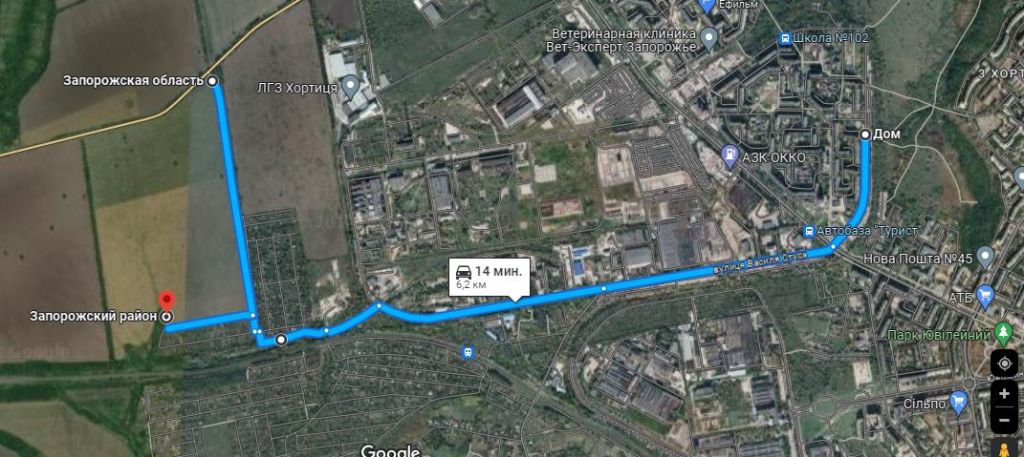
Task: Click the АТБ shopping cart pin
Action: [985, 297]
